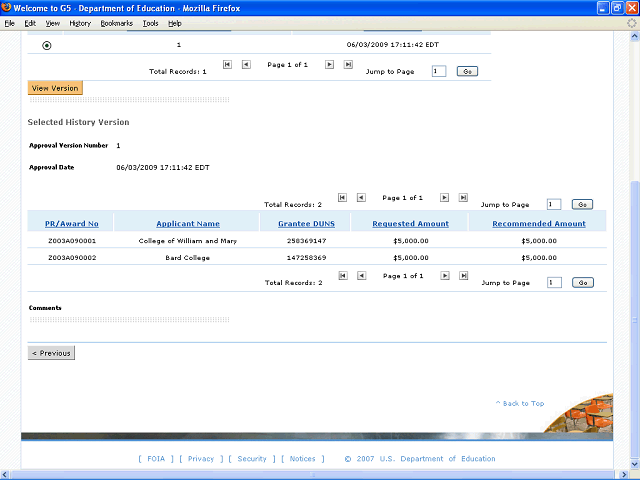Open the FOIA footer link
The height and width of the screenshot is (480, 640).
[x=156, y=459]
